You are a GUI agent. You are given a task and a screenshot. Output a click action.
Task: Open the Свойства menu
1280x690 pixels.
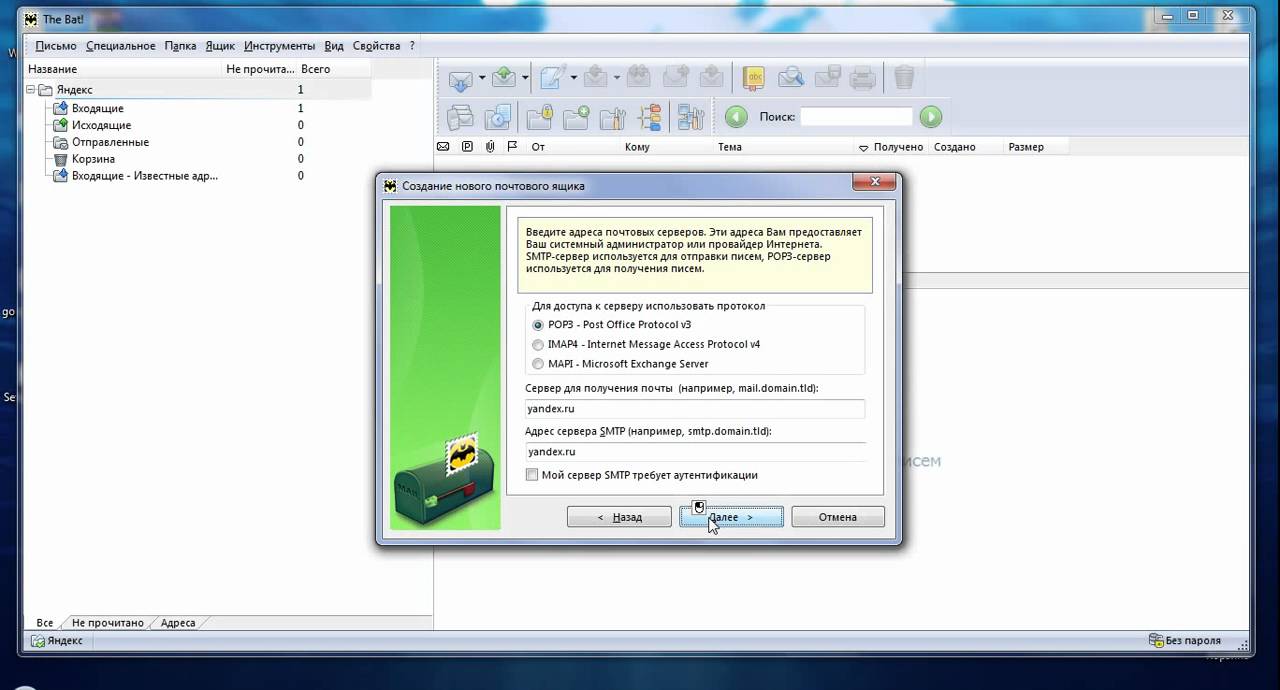[x=377, y=46]
